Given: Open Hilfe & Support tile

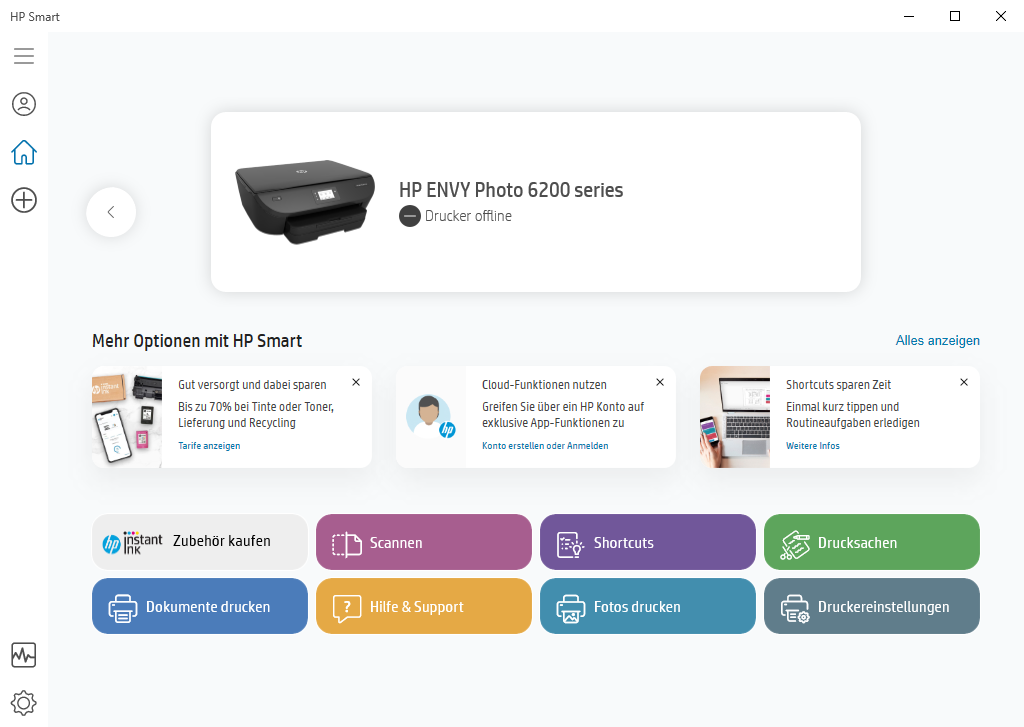Looking at the screenshot, I should (x=424, y=606).
